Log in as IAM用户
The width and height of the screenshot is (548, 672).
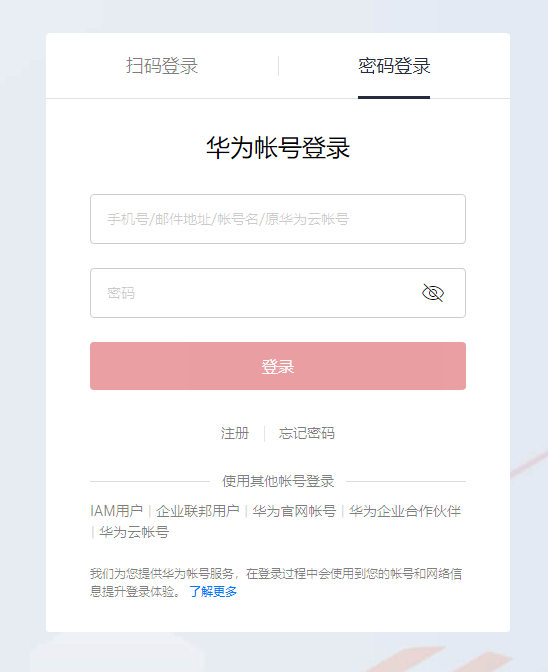pyautogui.click(x=116, y=511)
